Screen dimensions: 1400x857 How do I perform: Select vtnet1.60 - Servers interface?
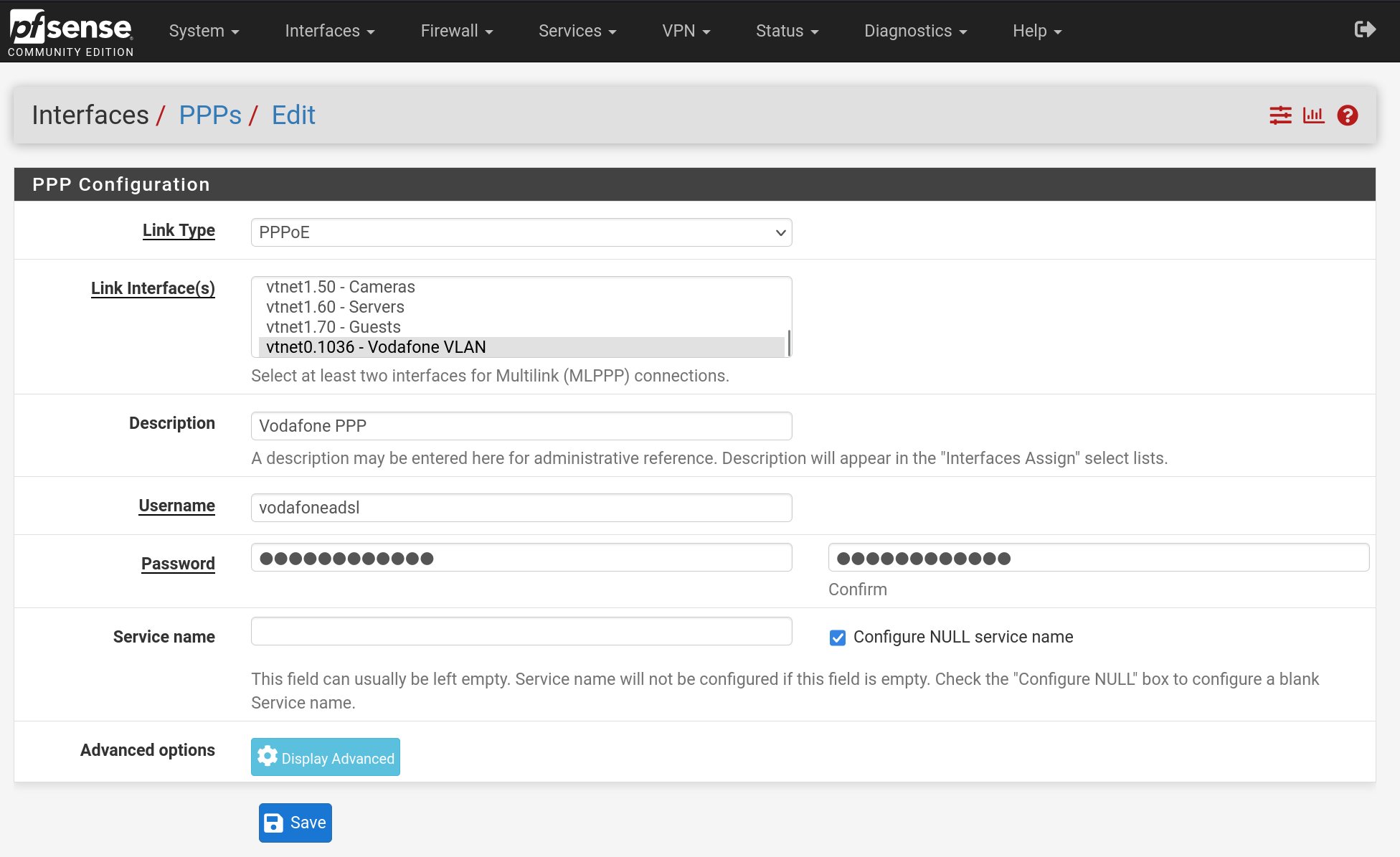[335, 307]
